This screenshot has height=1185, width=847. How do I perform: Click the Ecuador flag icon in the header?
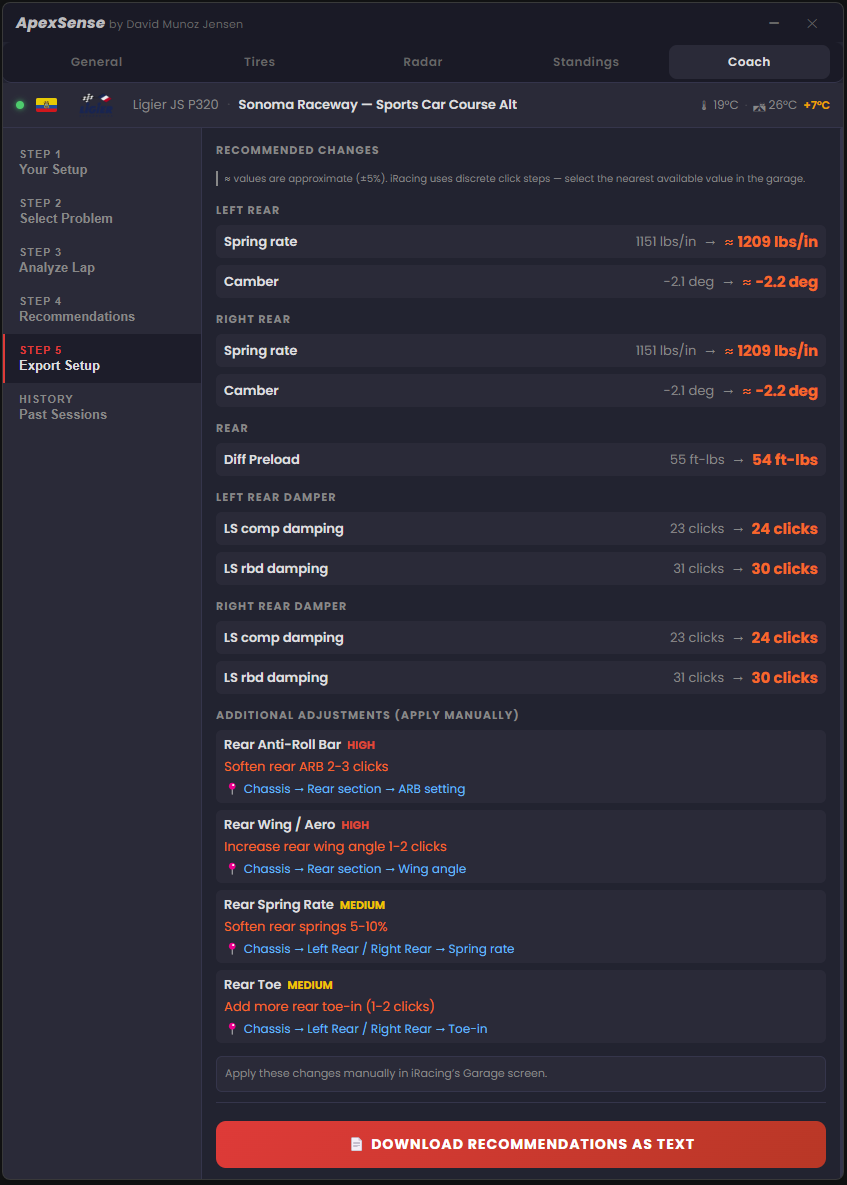[46, 104]
